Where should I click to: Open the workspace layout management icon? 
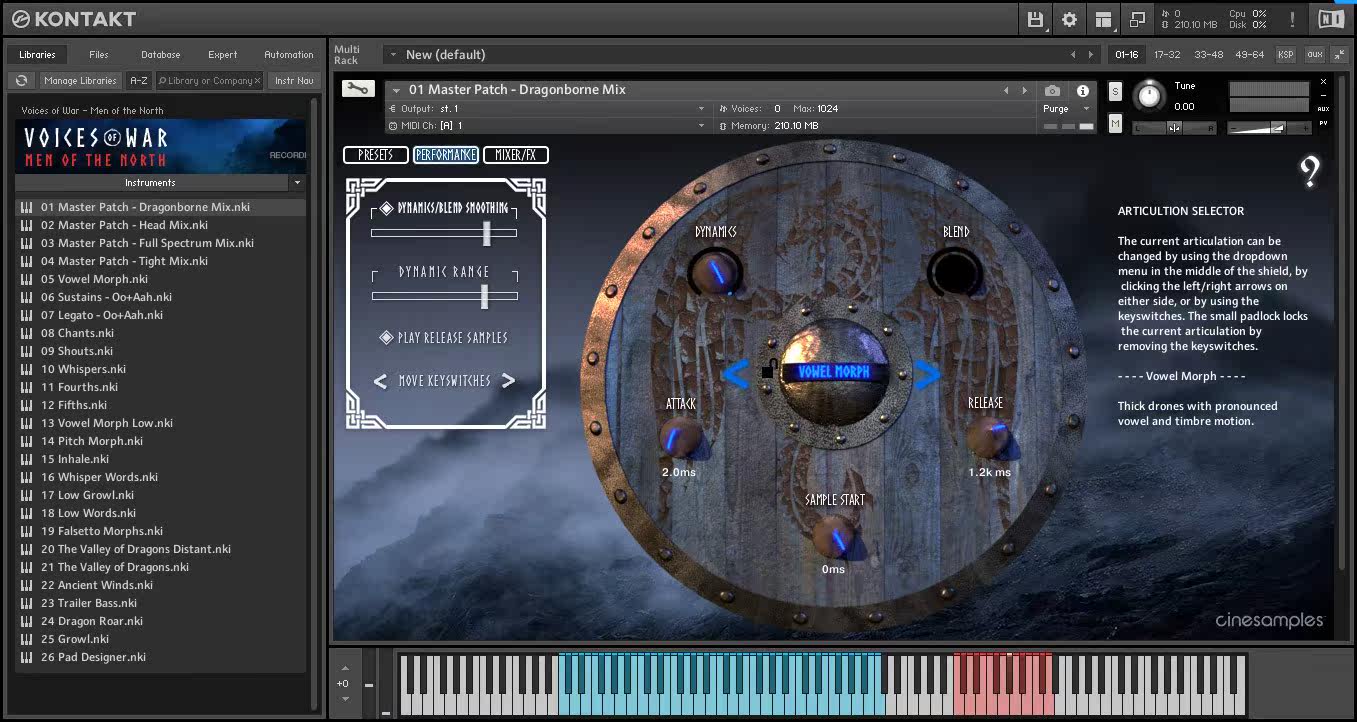pos(1103,19)
